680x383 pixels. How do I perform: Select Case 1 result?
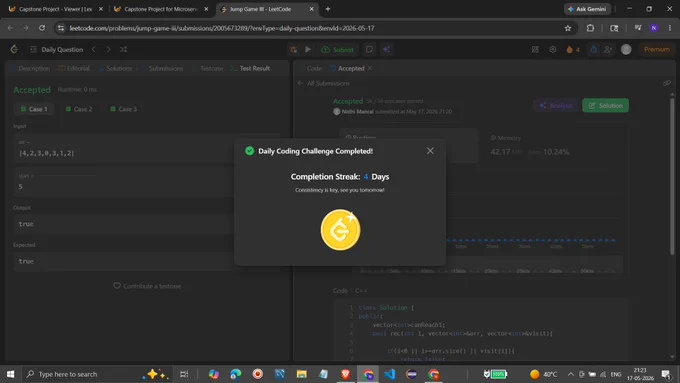(34, 109)
